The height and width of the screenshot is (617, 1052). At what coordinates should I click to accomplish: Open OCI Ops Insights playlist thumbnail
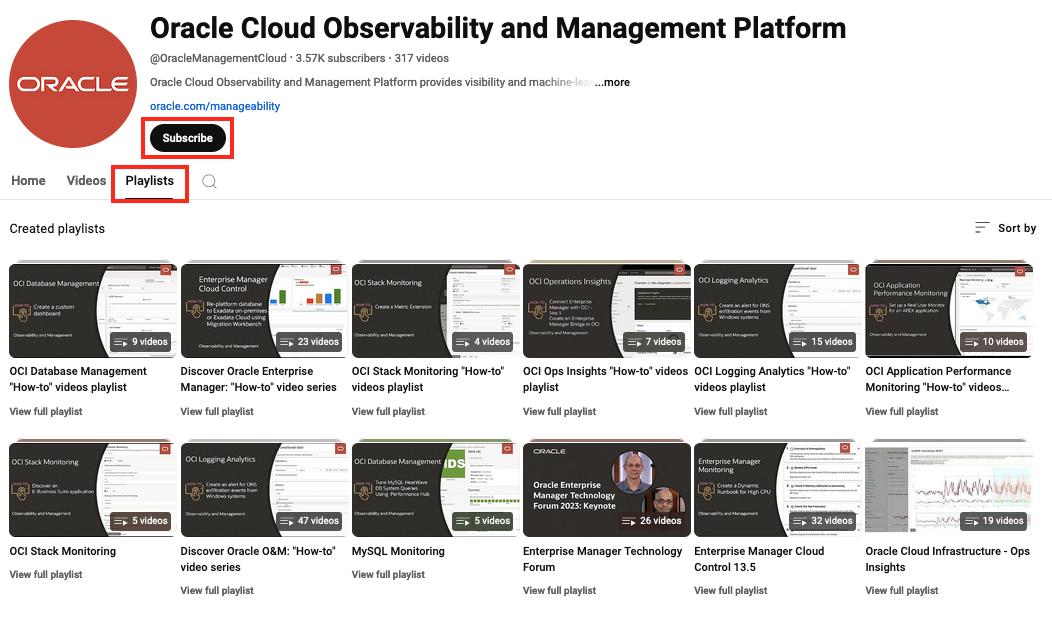[607, 311]
